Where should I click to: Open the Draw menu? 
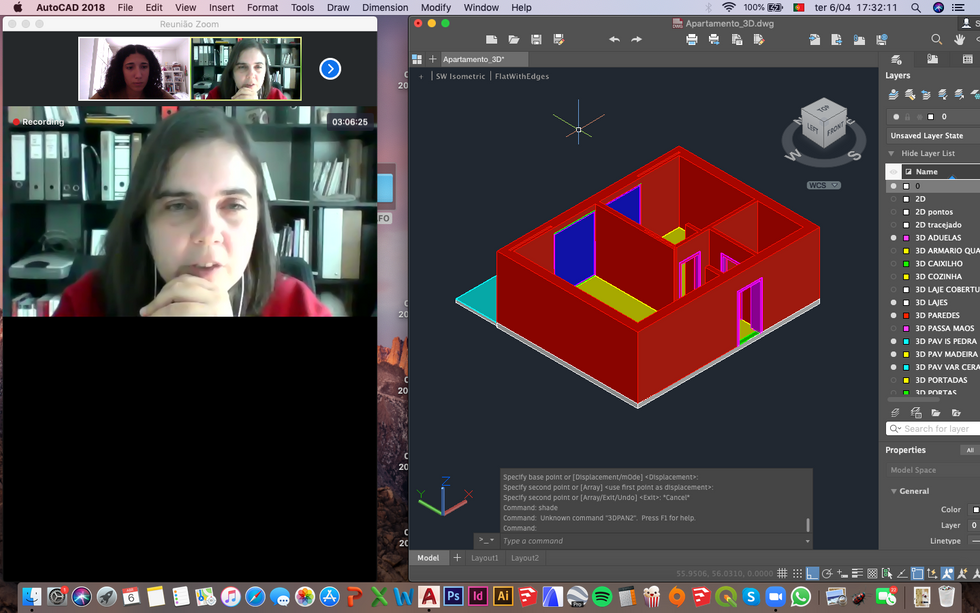coord(338,7)
